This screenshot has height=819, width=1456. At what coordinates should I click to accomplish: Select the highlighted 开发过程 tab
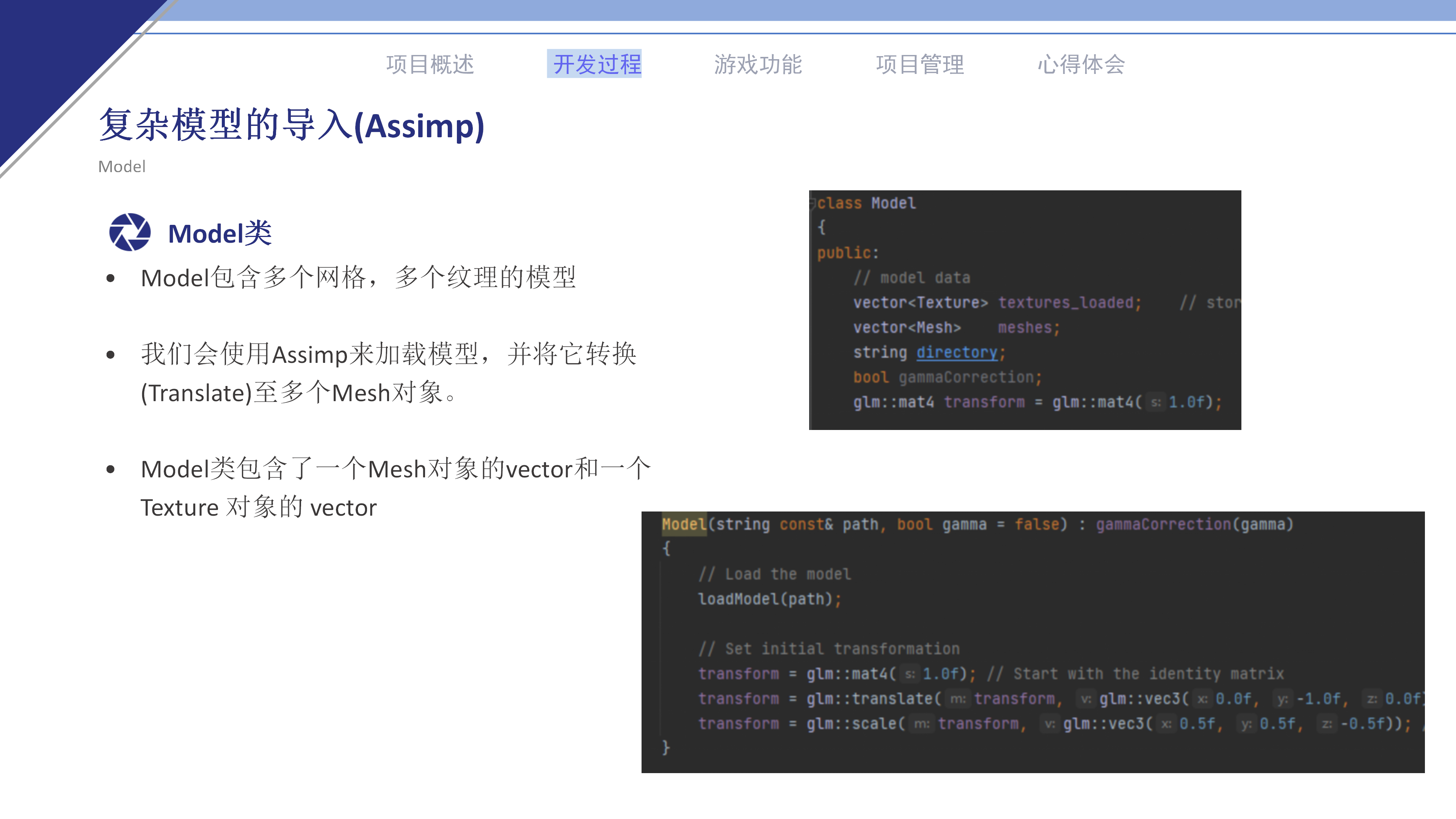pyautogui.click(x=595, y=64)
